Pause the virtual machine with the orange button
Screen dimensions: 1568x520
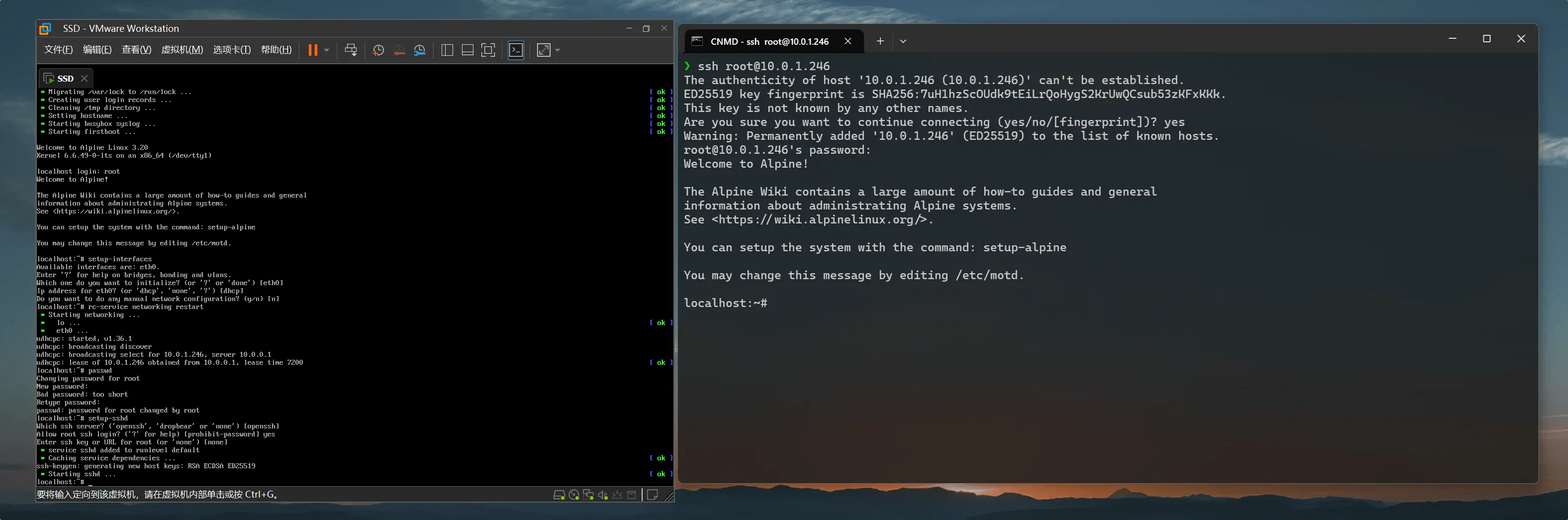pos(312,50)
